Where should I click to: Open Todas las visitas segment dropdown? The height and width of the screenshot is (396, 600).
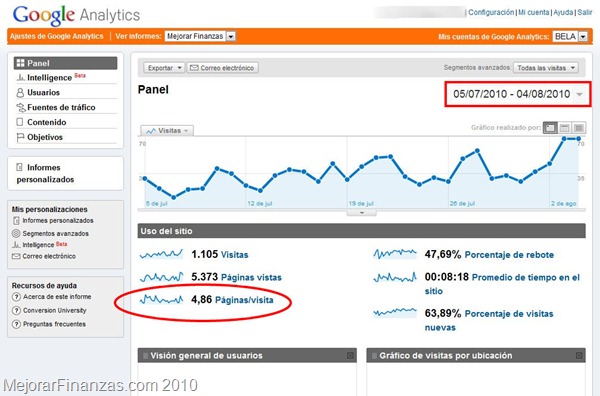(546, 68)
